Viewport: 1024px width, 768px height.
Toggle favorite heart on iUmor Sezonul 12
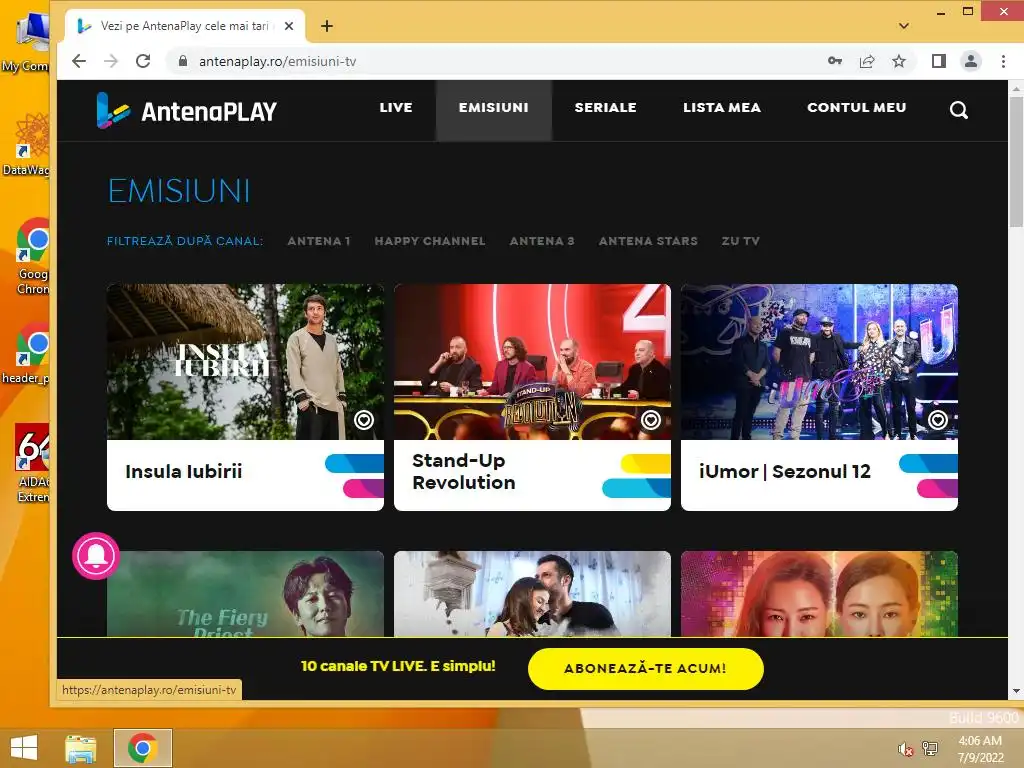(x=938, y=420)
